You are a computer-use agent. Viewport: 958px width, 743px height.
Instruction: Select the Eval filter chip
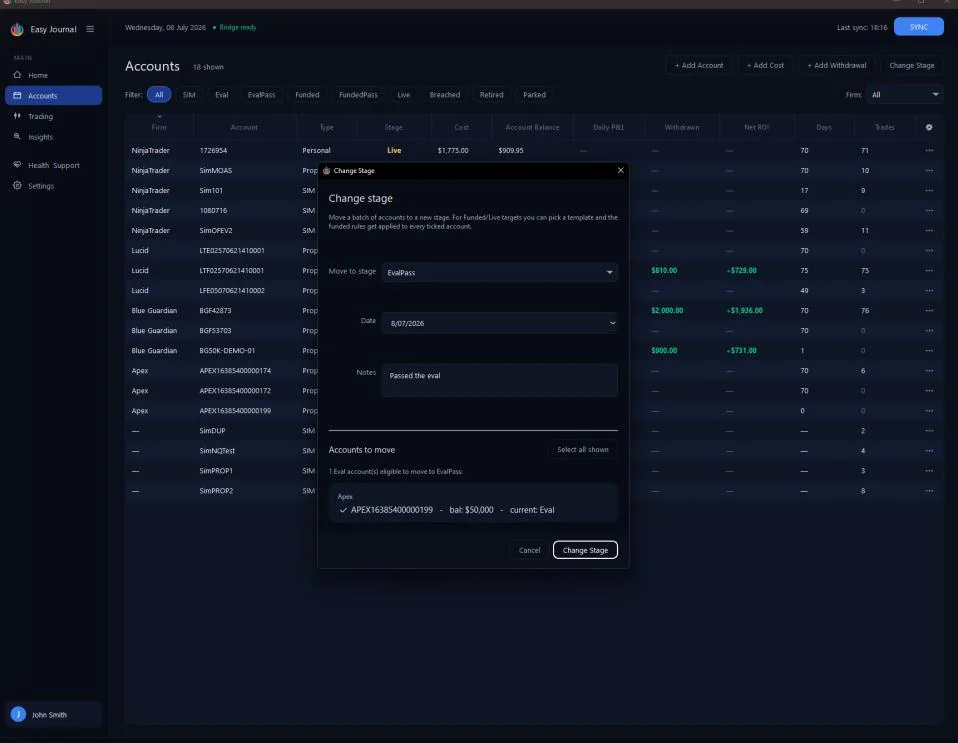[221, 95]
